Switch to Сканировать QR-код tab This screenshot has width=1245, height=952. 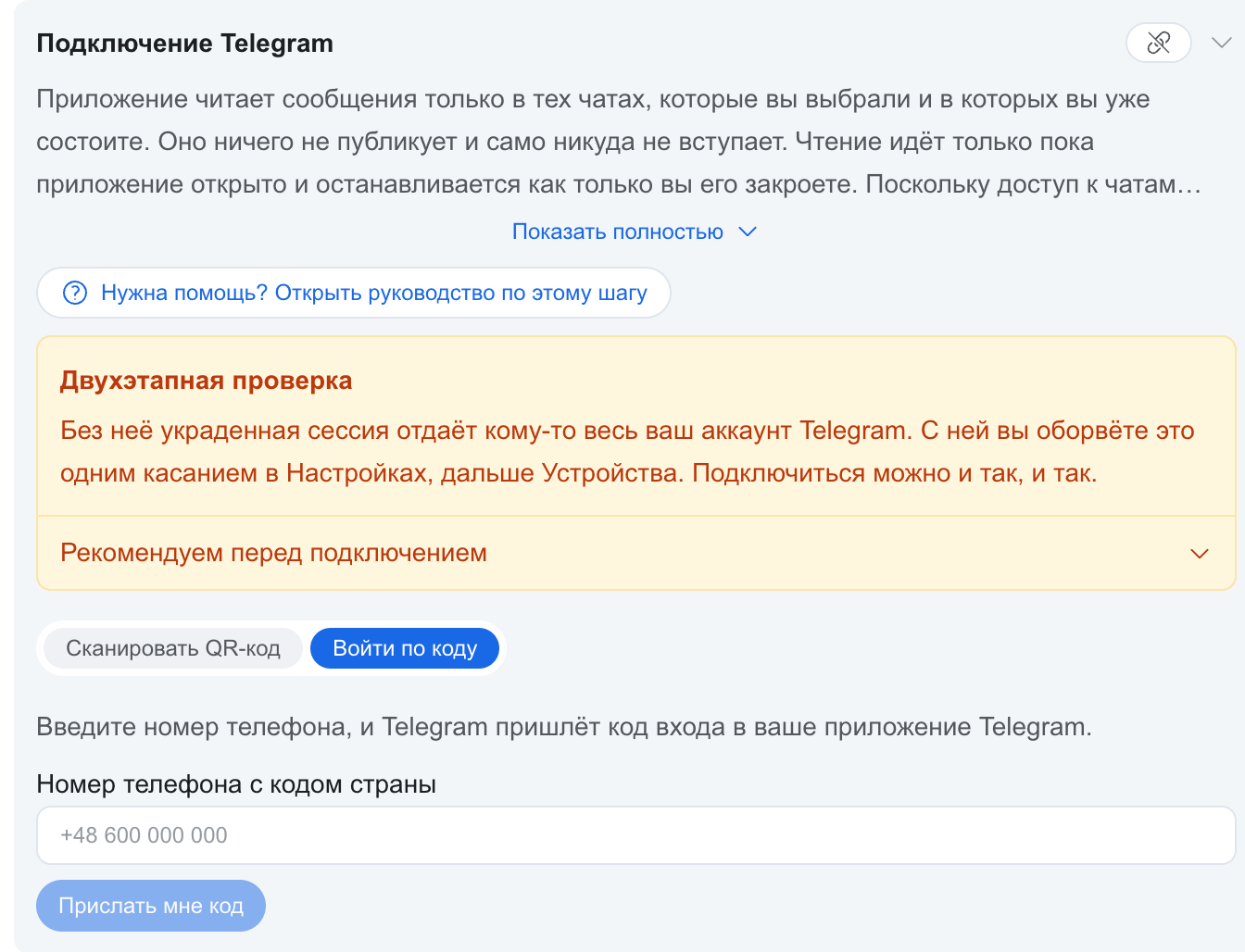pos(173,648)
